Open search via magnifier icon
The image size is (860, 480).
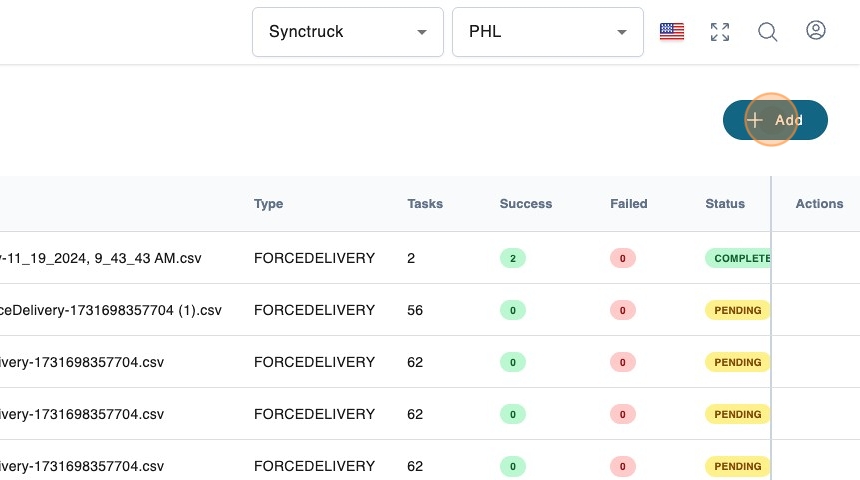(767, 32)
